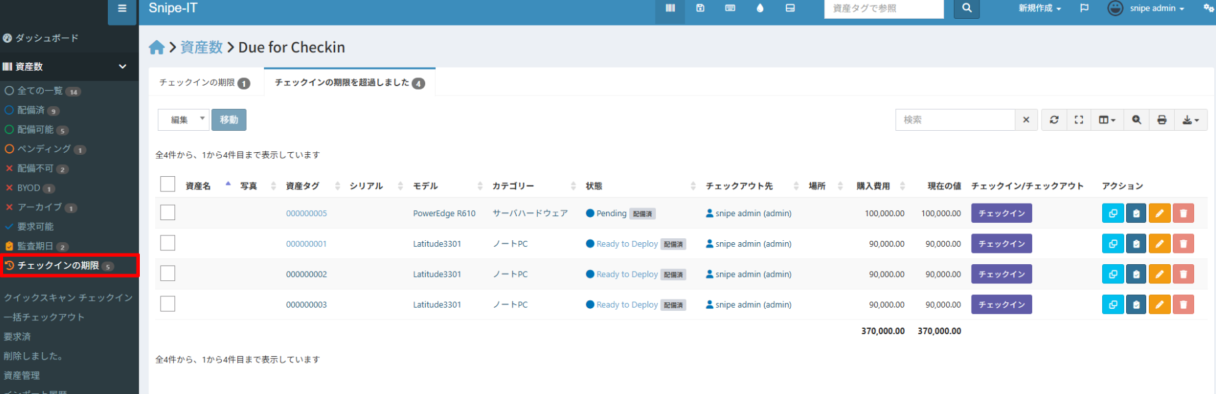The height and width of the screenshot is (394, 1216).
Task: Open Licenses via navbar floppy-disk icon
Action: [700, 8]
